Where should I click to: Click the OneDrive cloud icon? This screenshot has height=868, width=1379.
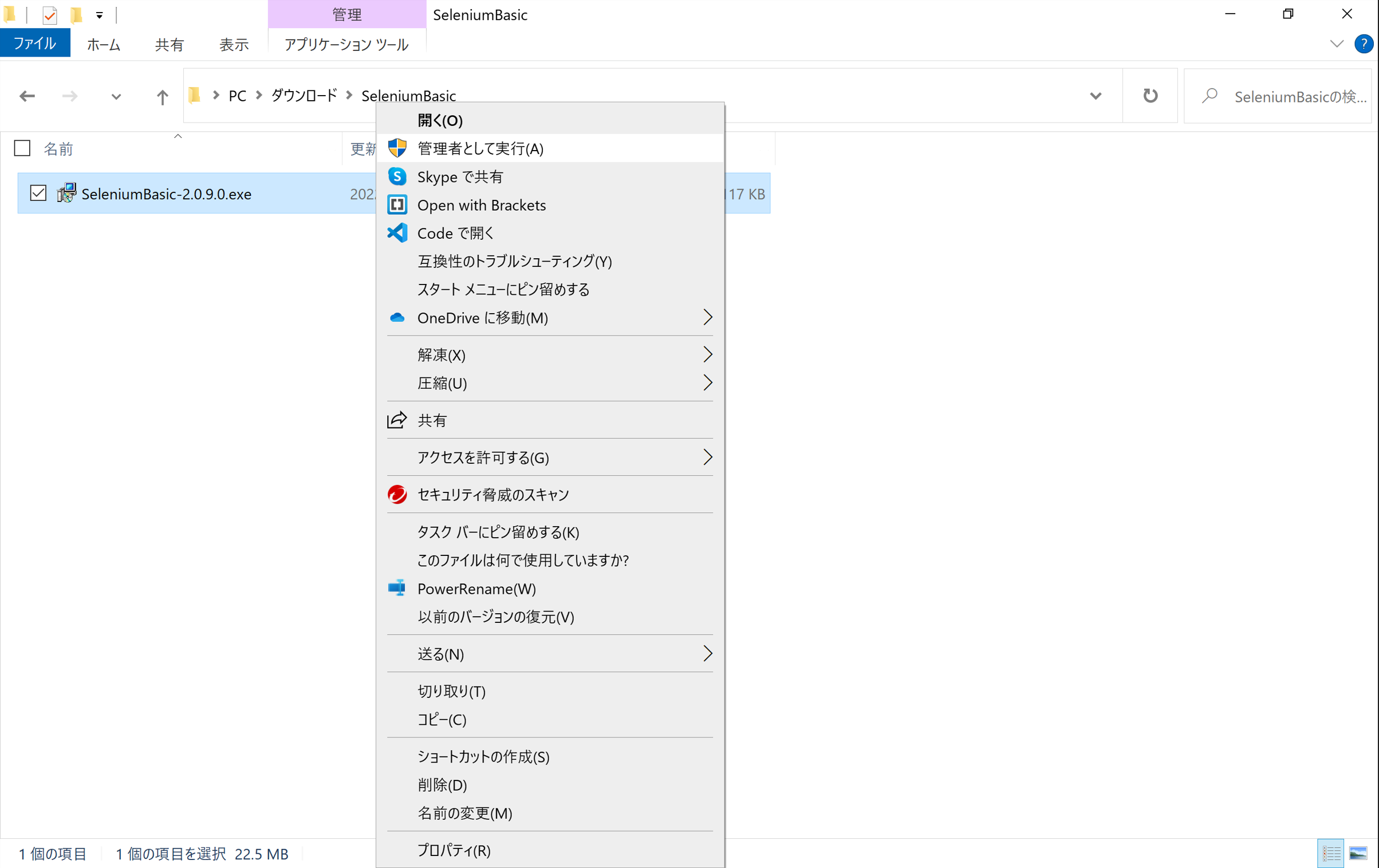[397, 317]
